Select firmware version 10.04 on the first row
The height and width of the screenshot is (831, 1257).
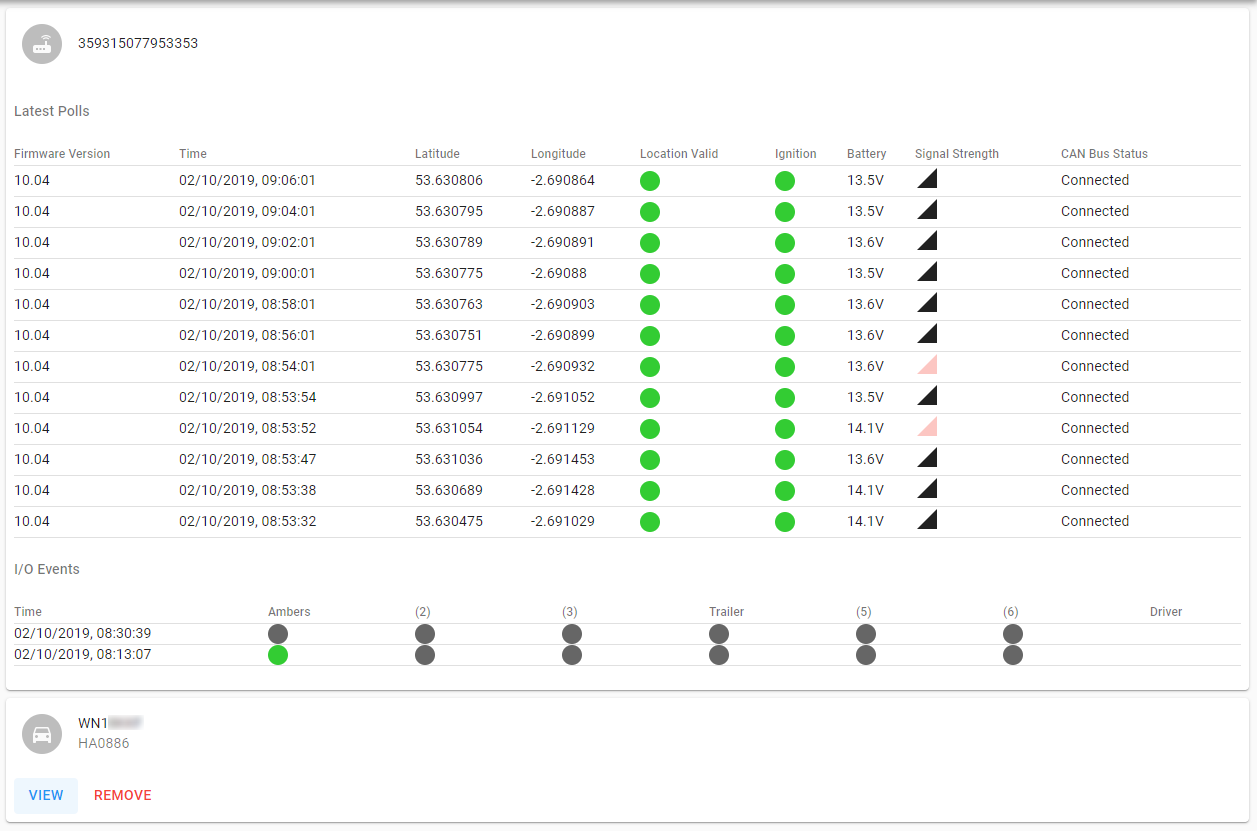(29, 180)
